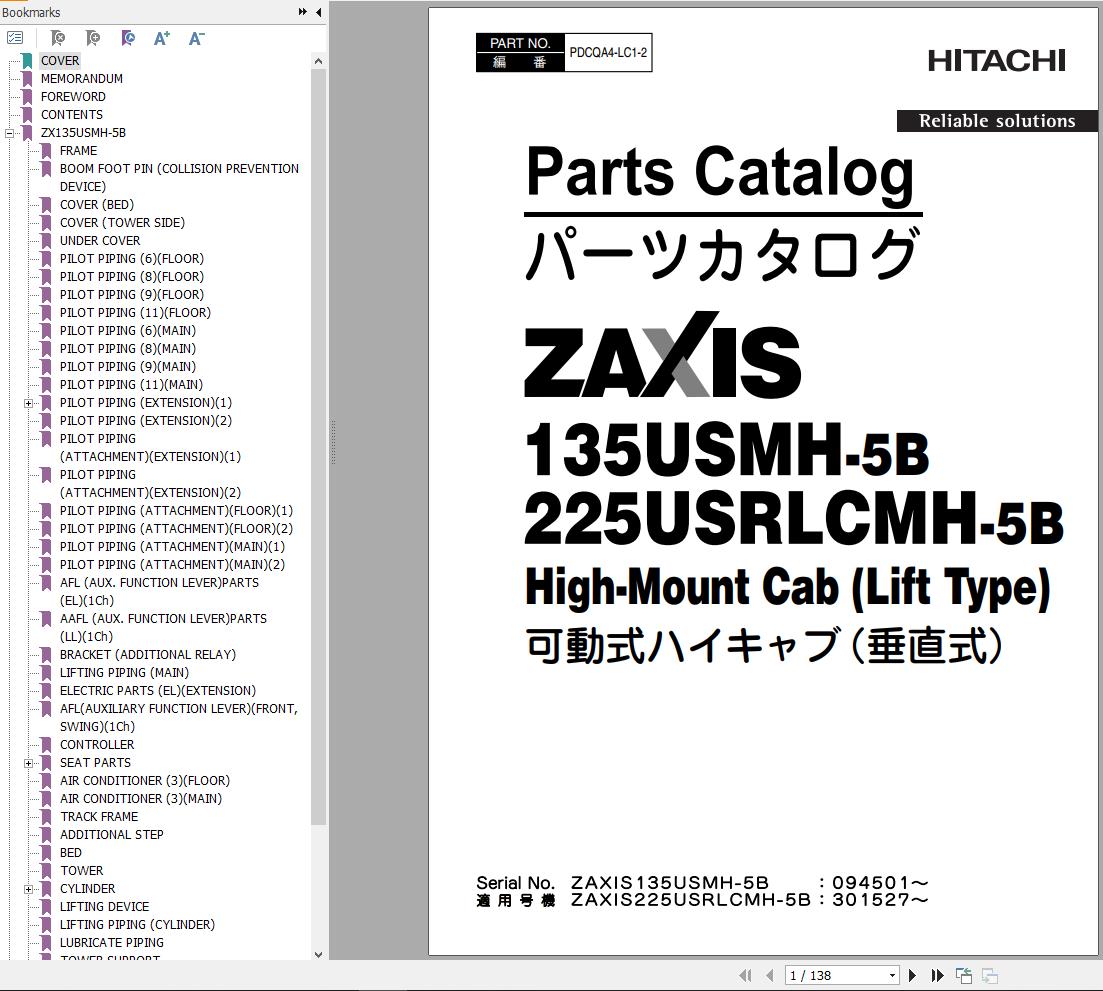Open ELECTRIC PARTS (EL)(EXTENSION) bookmark

tap(158, 691)
